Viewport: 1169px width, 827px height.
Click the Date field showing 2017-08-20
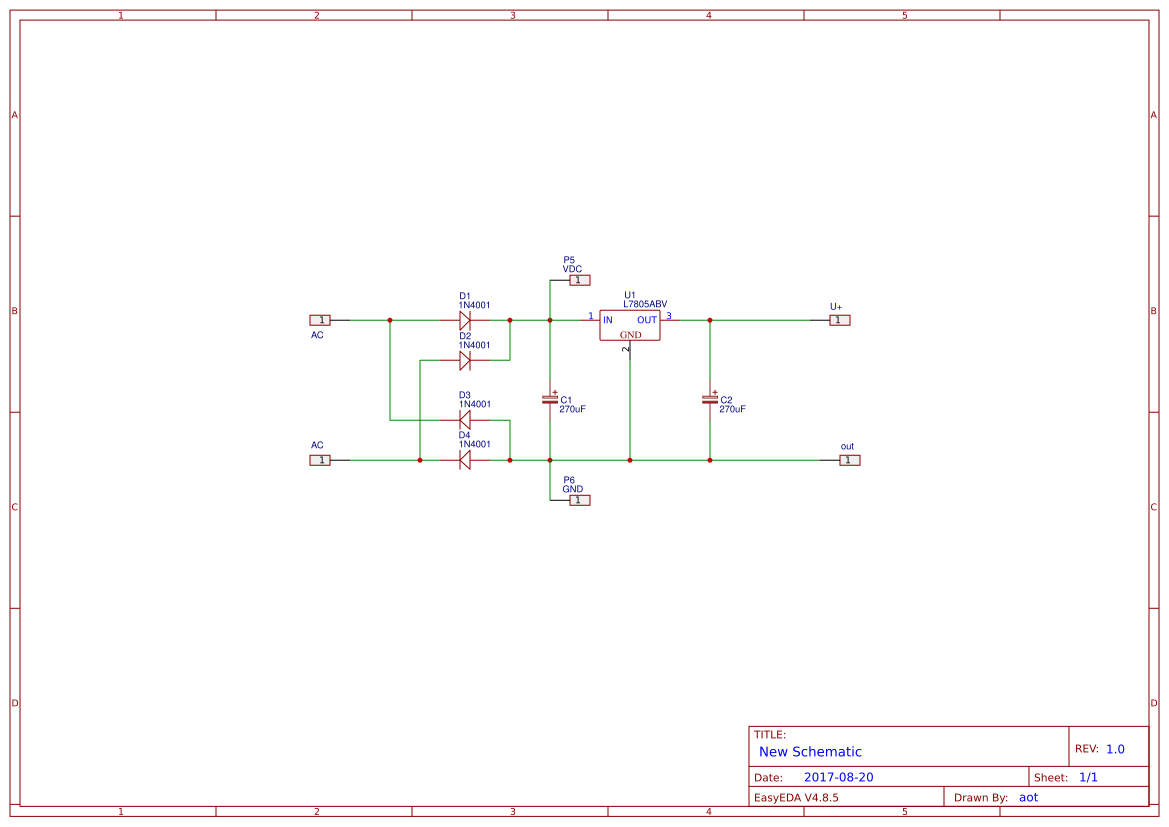point(837,776)
